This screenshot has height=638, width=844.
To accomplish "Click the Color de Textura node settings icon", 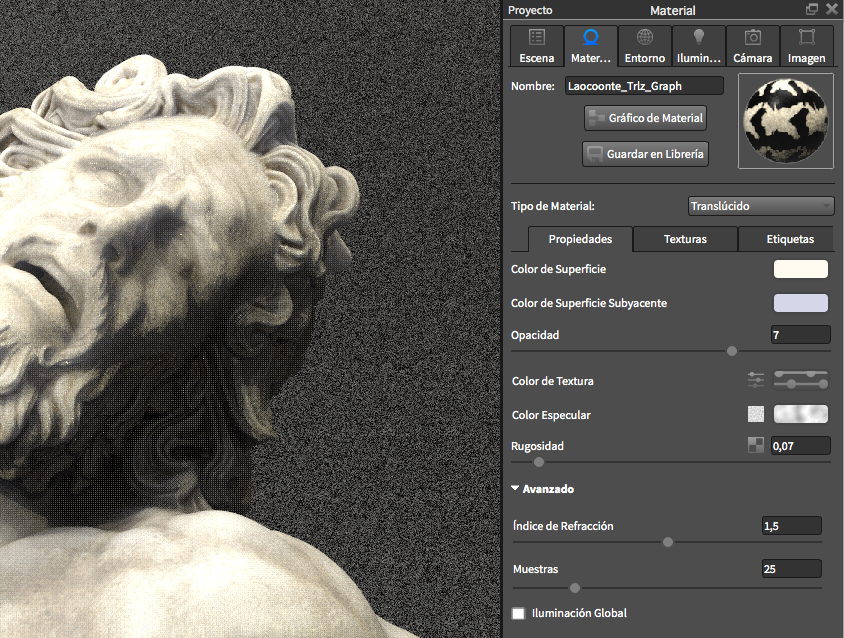I will tap(756, 380).
